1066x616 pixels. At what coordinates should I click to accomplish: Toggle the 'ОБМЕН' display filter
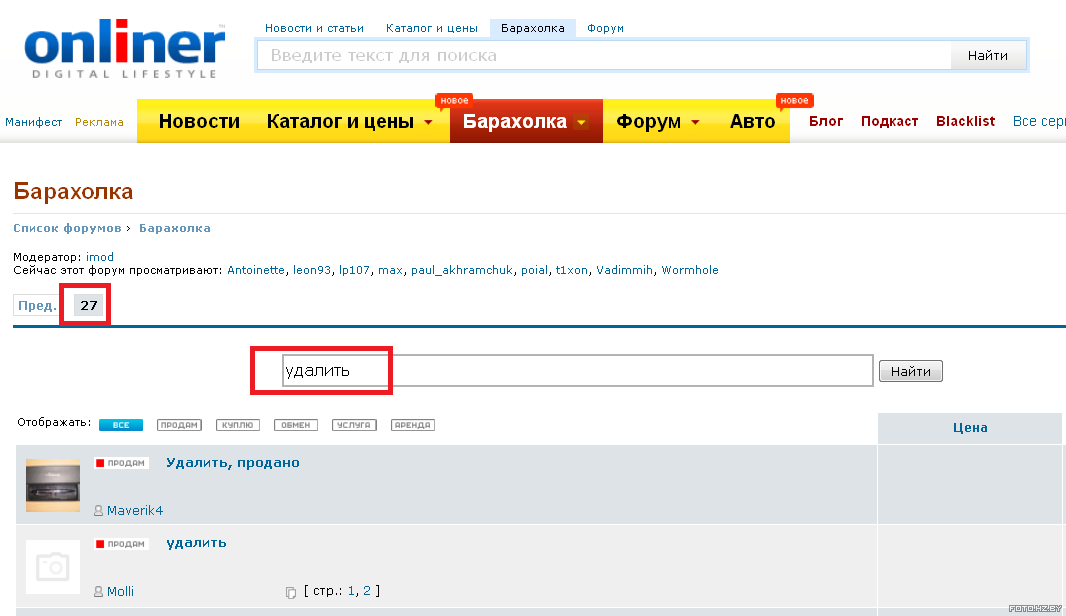[296, 425]
